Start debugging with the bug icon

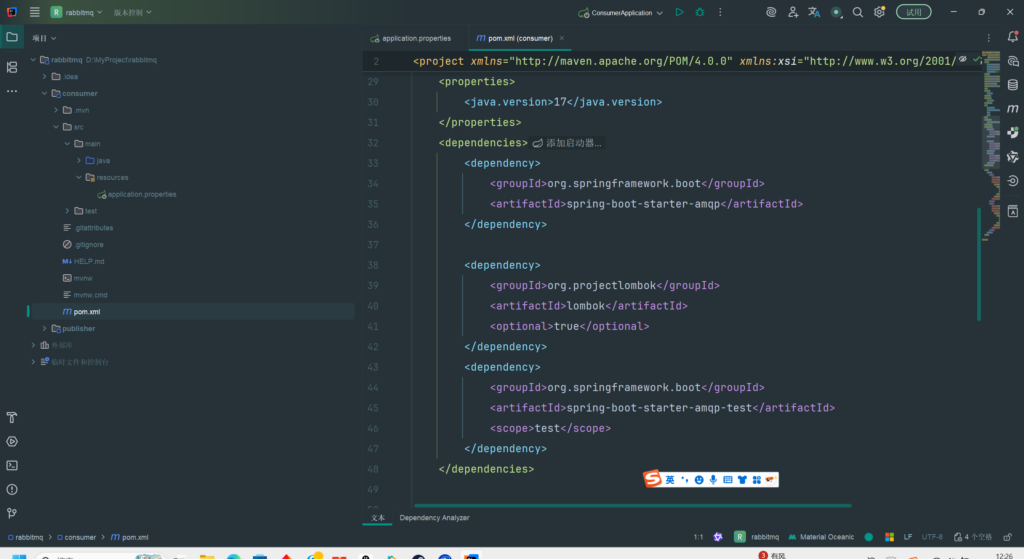click(x=700, y=12)
